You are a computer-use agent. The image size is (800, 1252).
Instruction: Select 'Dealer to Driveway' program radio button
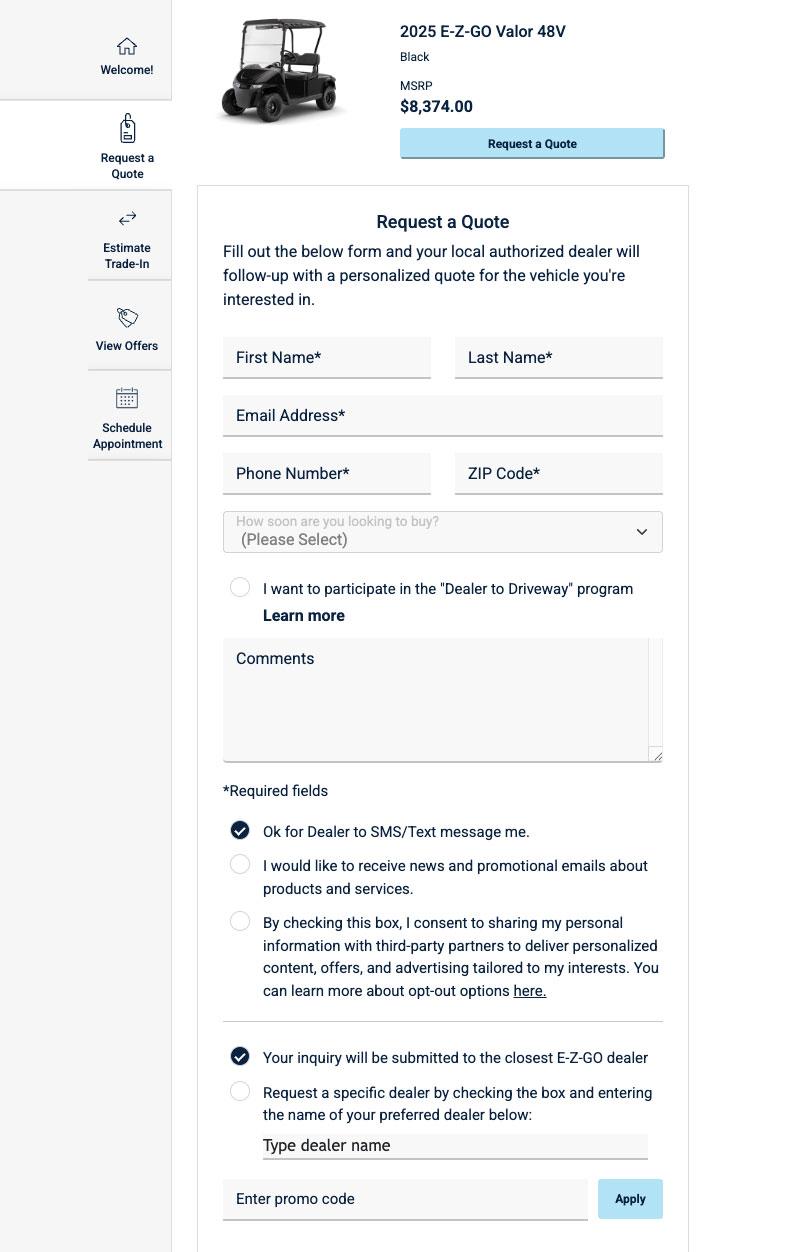(x=240, y=587)
